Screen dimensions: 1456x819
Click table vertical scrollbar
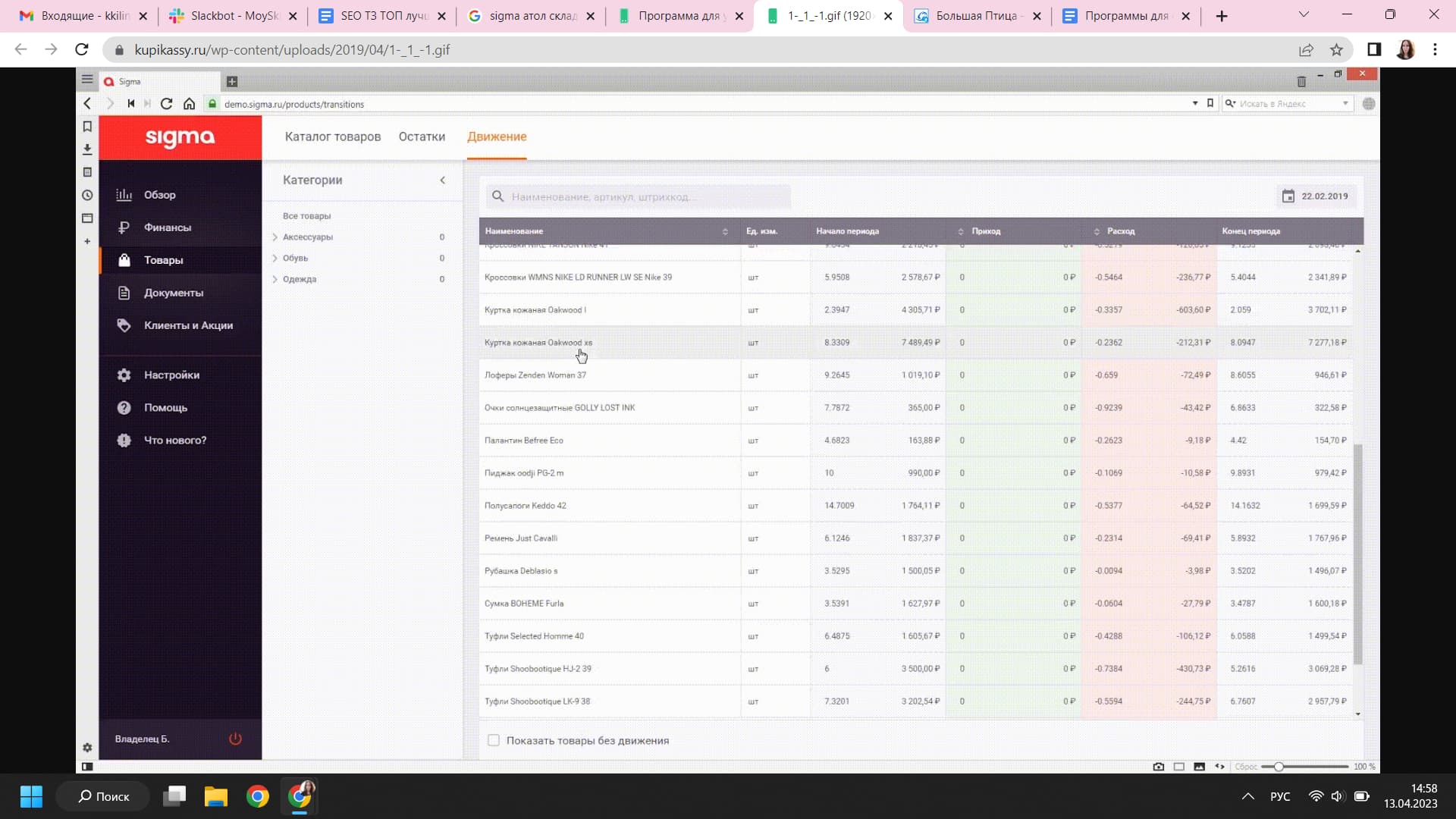(x=1357, y=554)
